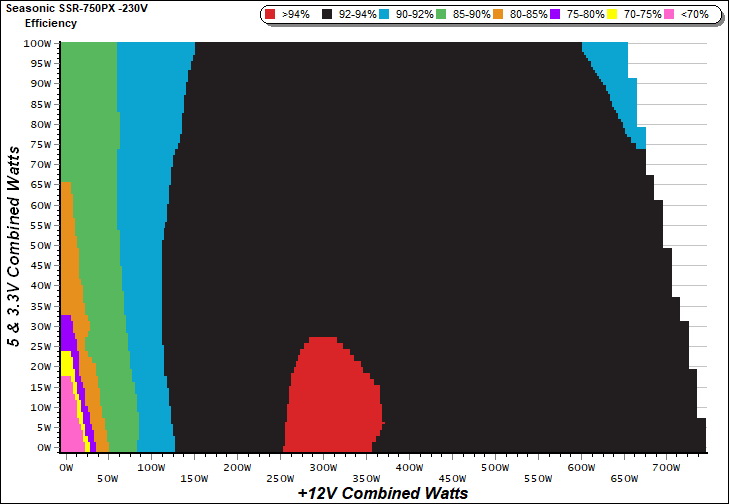This screenshot has height=504, width=729.
Task: Click the 300W tick on the x-axis
Action: [322, 467]
